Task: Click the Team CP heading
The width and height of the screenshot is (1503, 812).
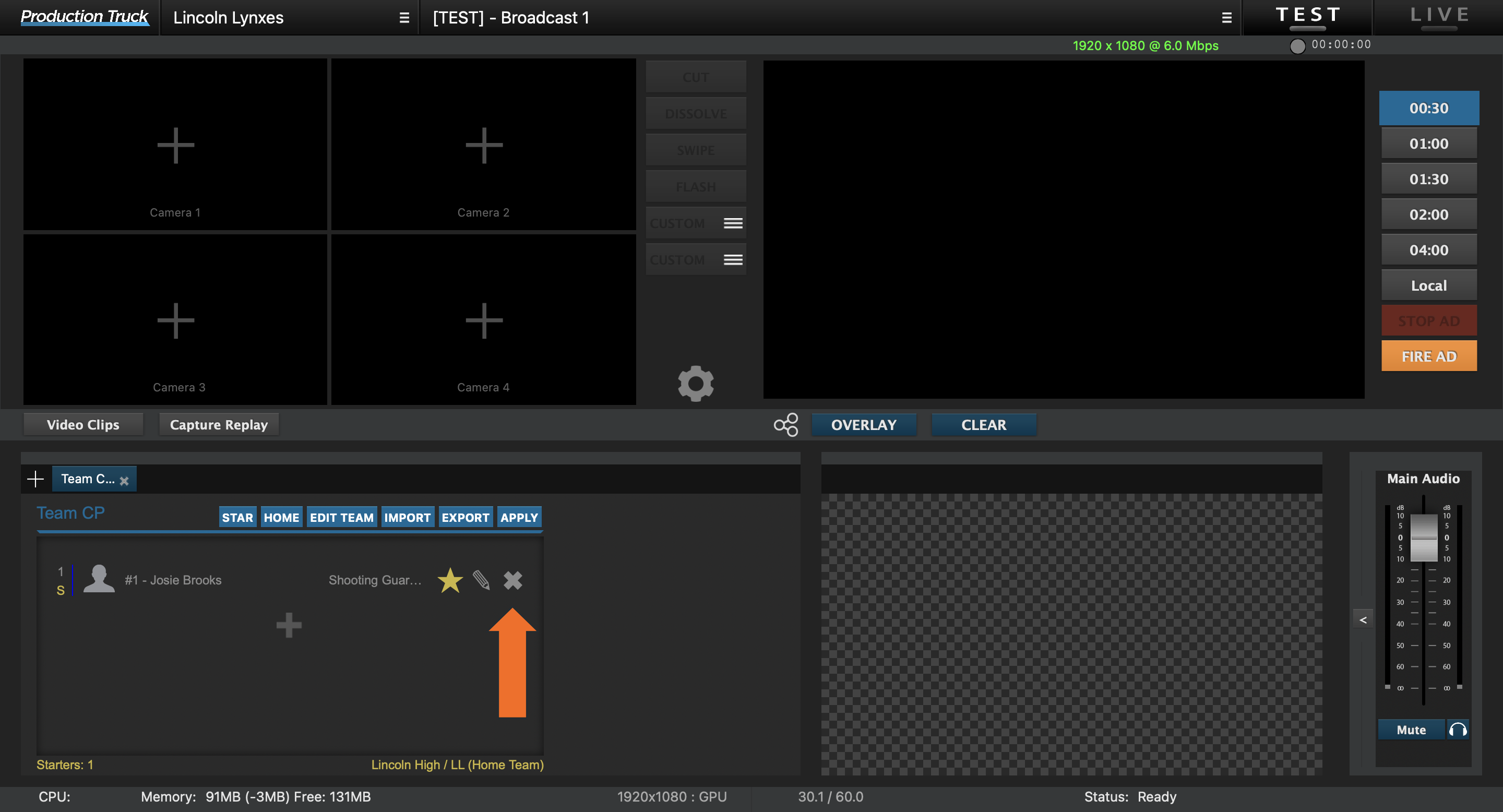Action: [x=70, y=513]
